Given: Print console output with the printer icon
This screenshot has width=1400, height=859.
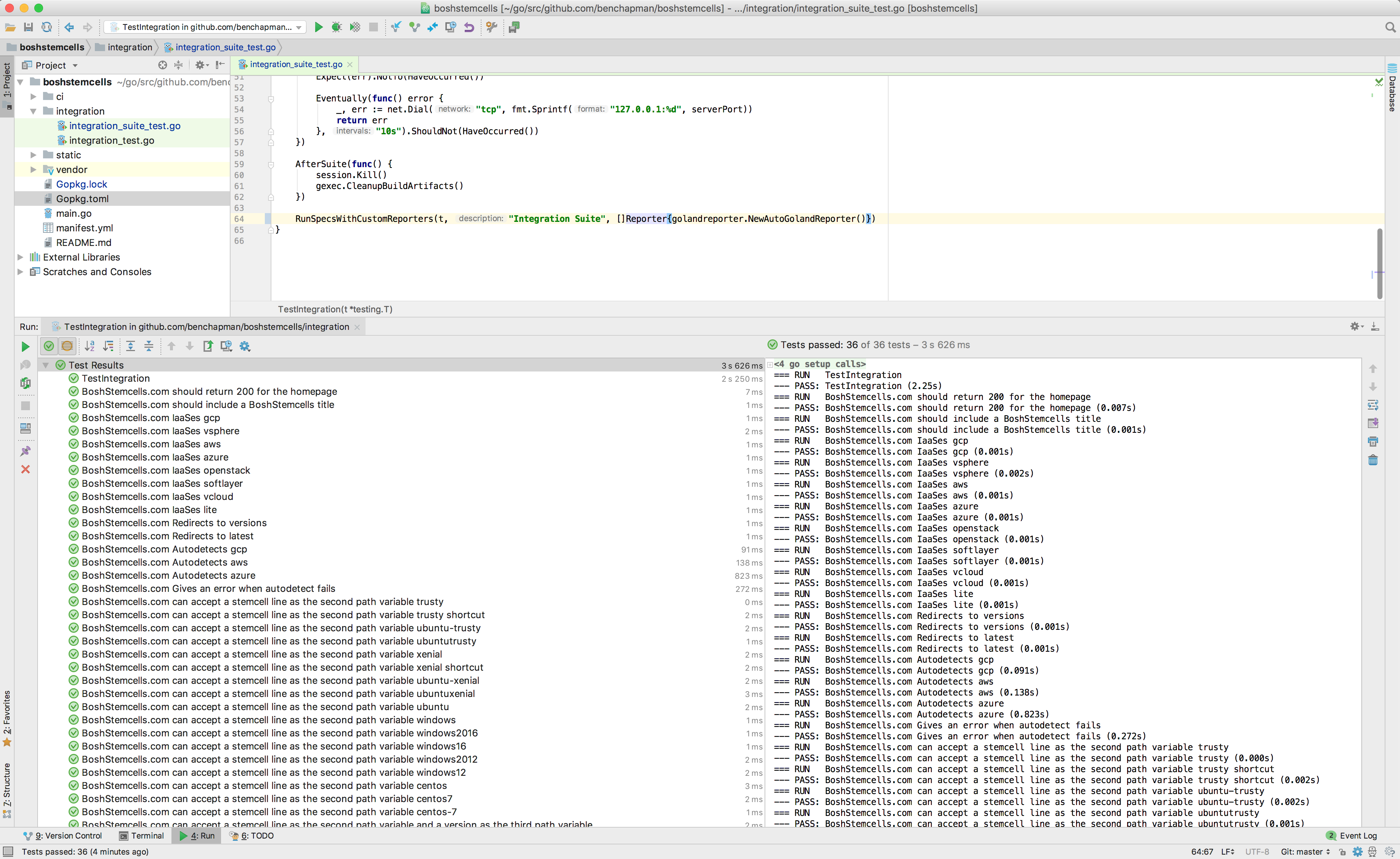Looking at the screenshot, I should coord(1373,442).
